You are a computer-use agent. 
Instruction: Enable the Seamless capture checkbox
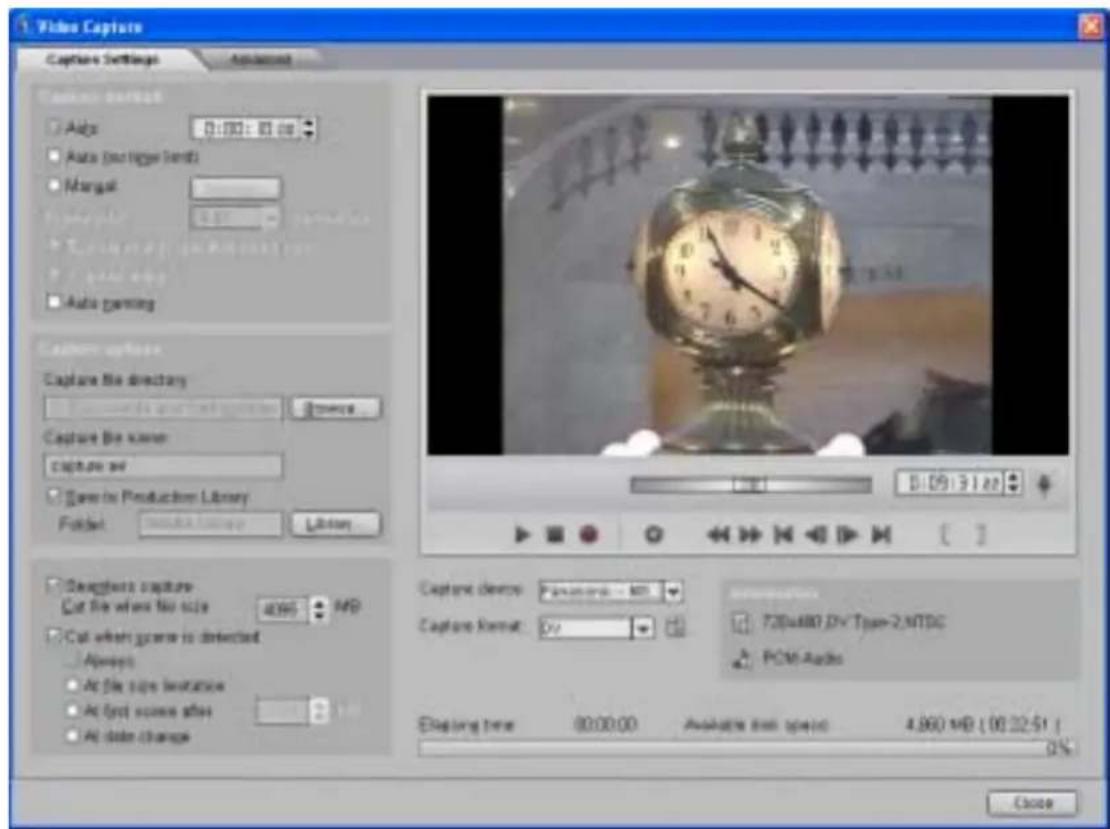54,585
